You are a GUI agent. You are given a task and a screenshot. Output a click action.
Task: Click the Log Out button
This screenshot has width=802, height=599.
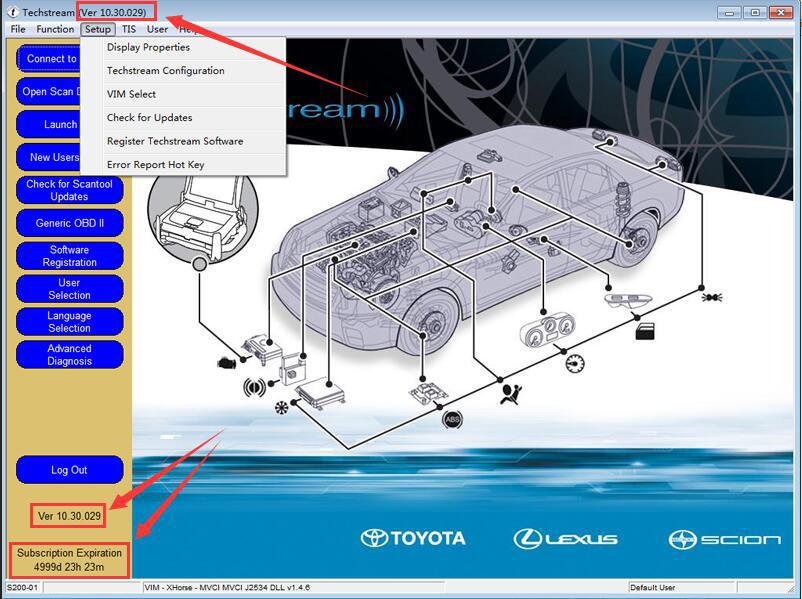(70, 470)
